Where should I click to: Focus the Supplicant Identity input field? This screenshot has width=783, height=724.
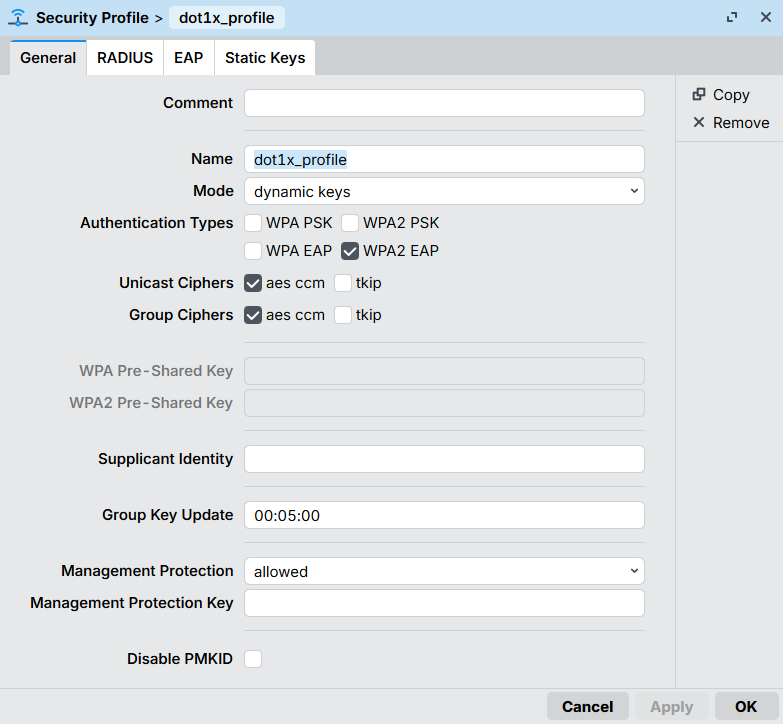pyautogui.click(x=444, y=459)
